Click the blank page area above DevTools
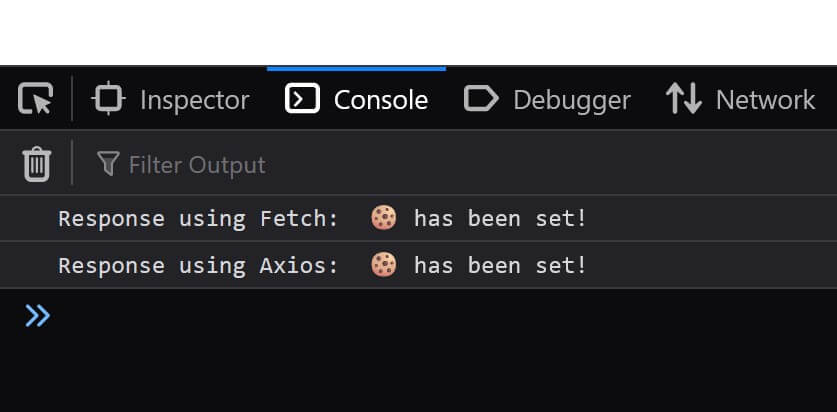Image resolution: width=837 pixels, height=412 pixels. 418,32
